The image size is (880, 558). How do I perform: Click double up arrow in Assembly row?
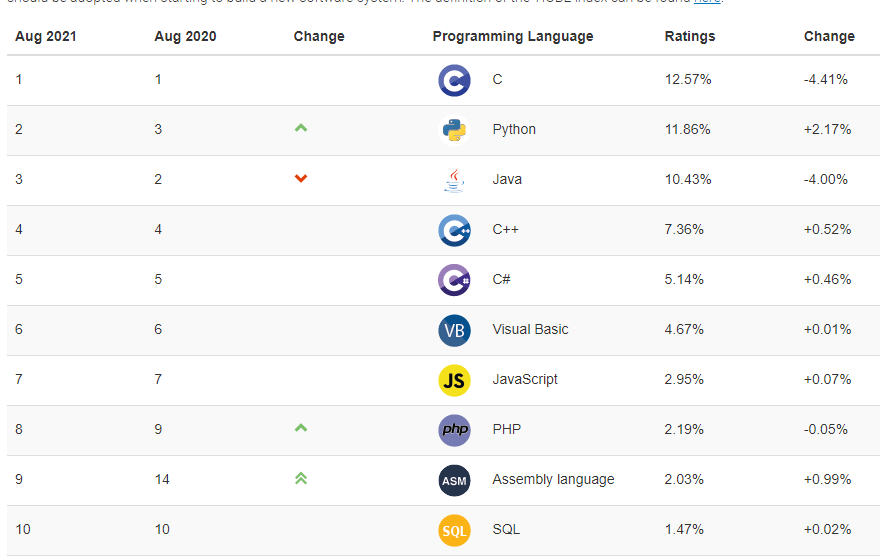coord(301,478)
